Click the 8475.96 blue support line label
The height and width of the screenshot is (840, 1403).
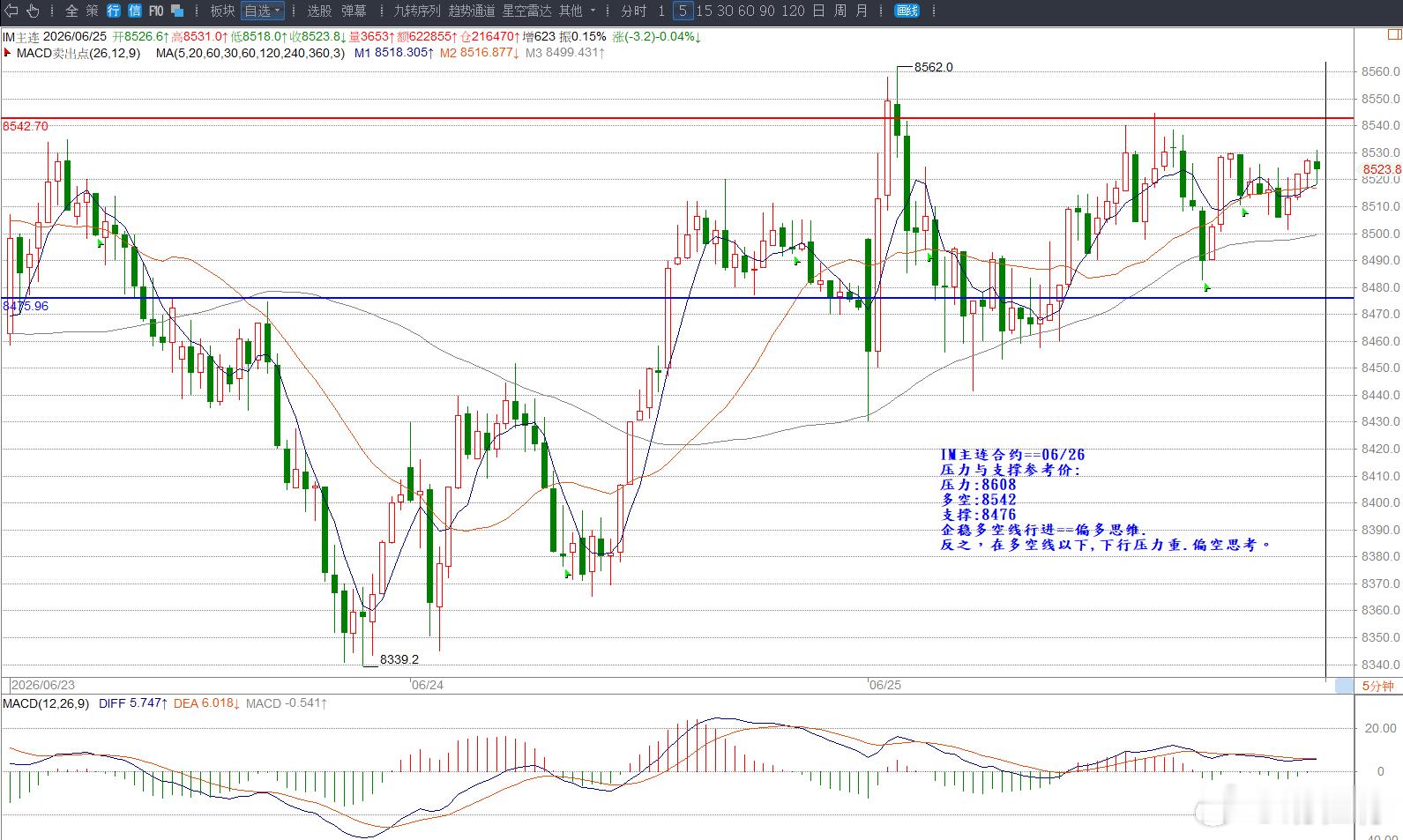click(26, 306)
